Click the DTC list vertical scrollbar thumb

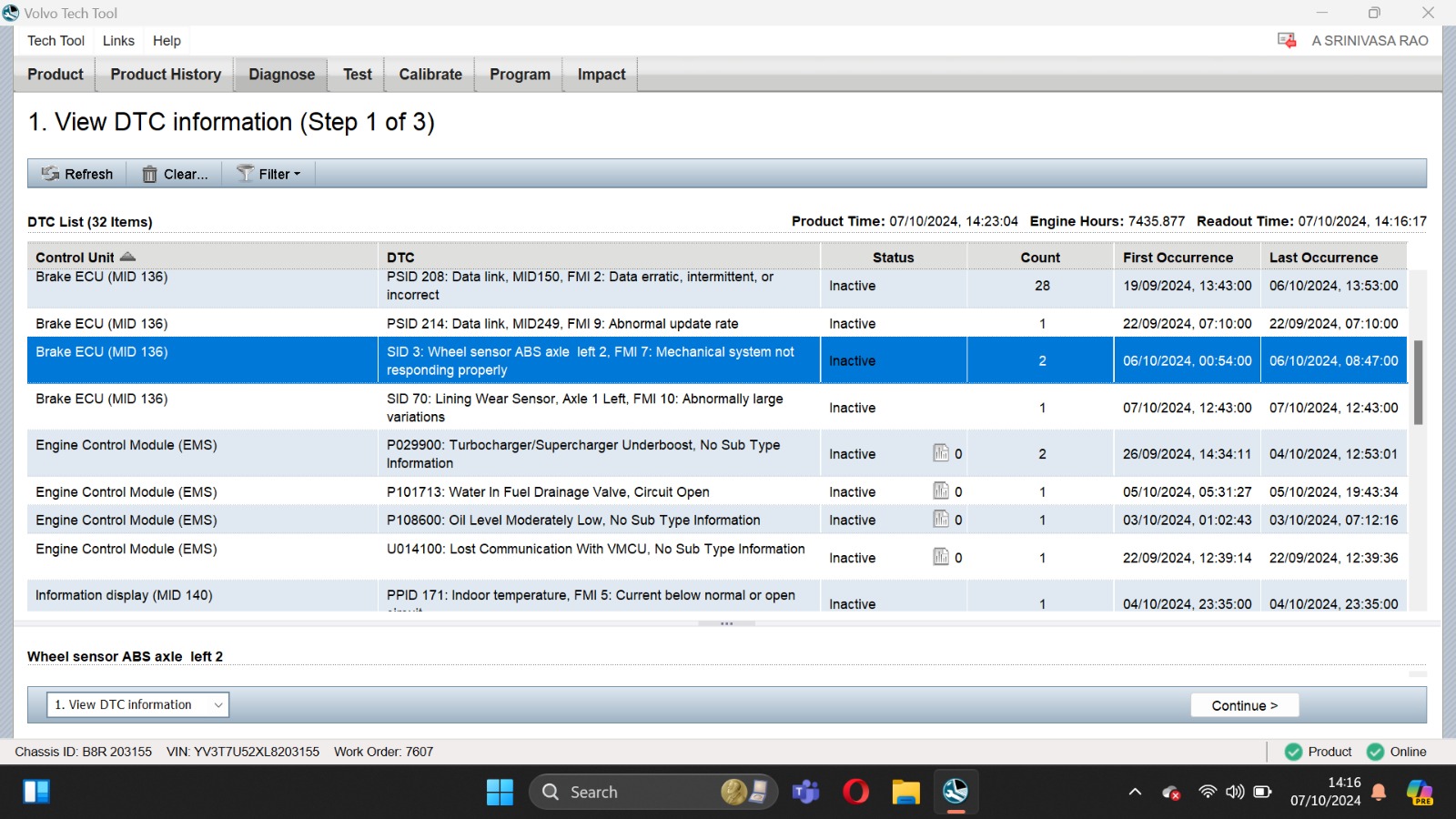click(1418, 382)
